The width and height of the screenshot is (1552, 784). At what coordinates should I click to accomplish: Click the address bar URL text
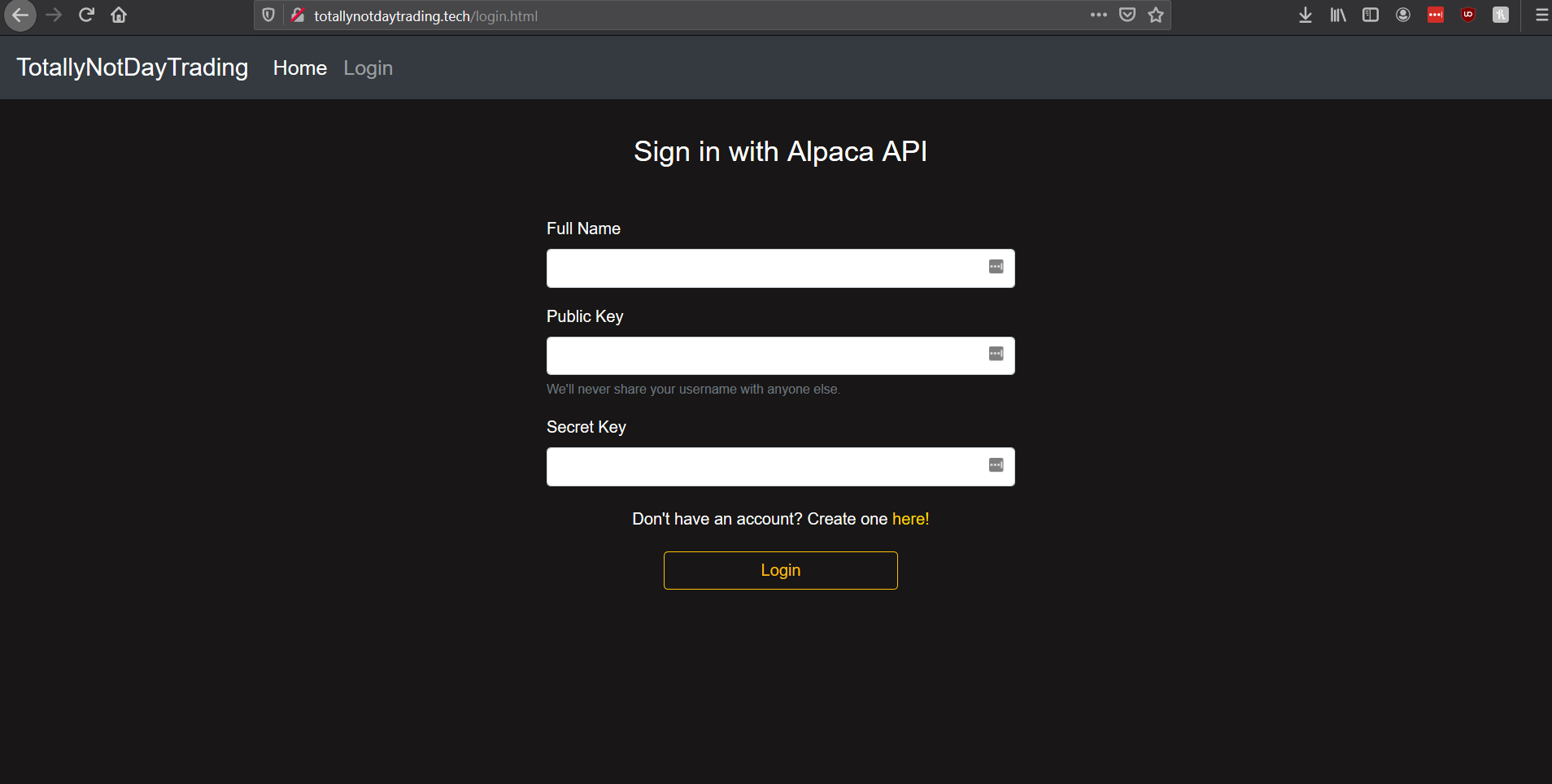click(425, 16)
